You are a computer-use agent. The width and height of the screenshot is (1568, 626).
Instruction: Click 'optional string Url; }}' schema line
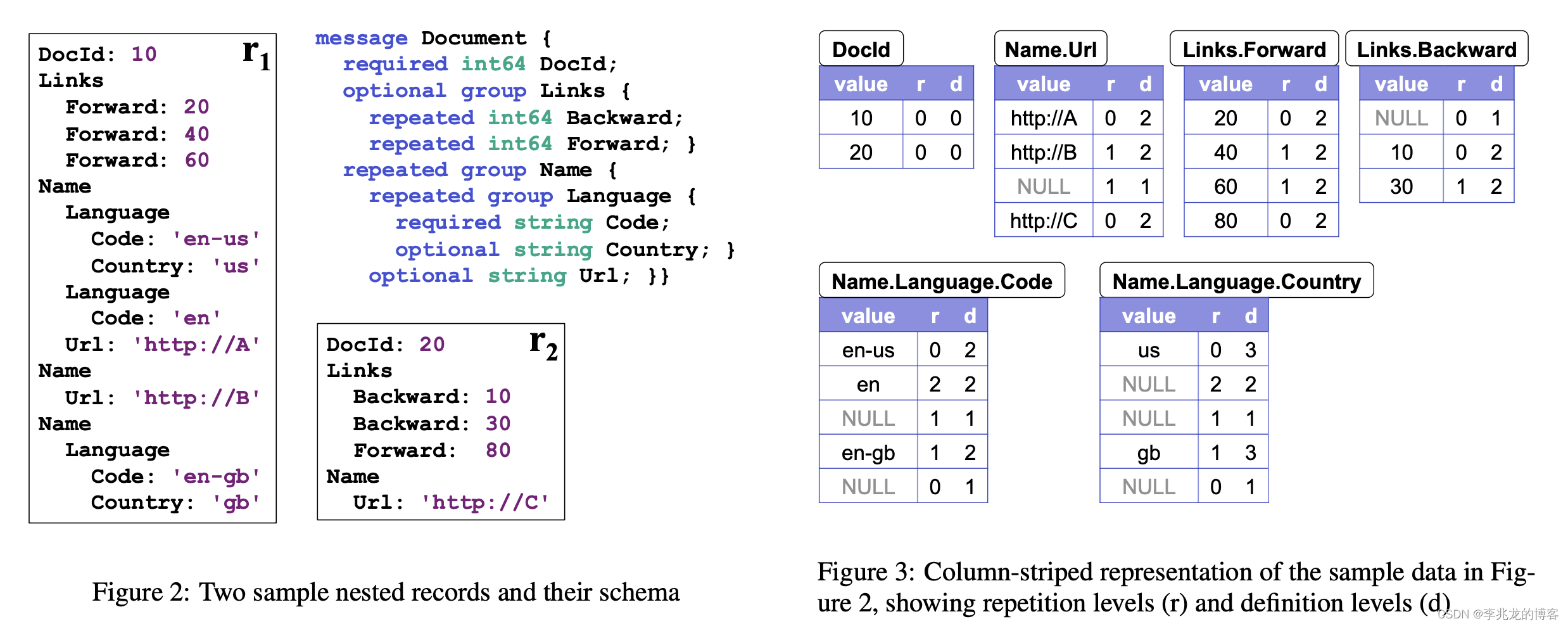pos(519,276)
